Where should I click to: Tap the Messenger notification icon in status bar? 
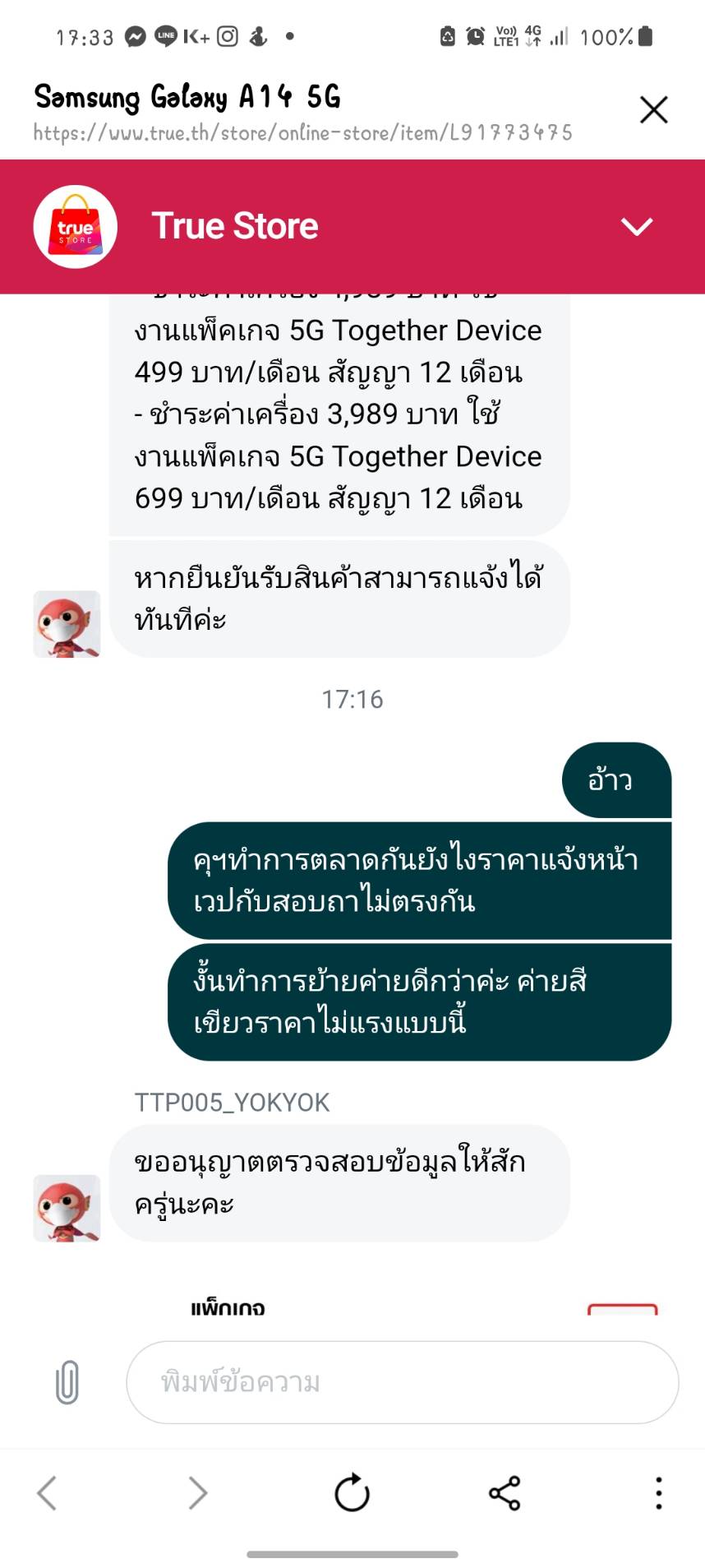pos(136,36)
